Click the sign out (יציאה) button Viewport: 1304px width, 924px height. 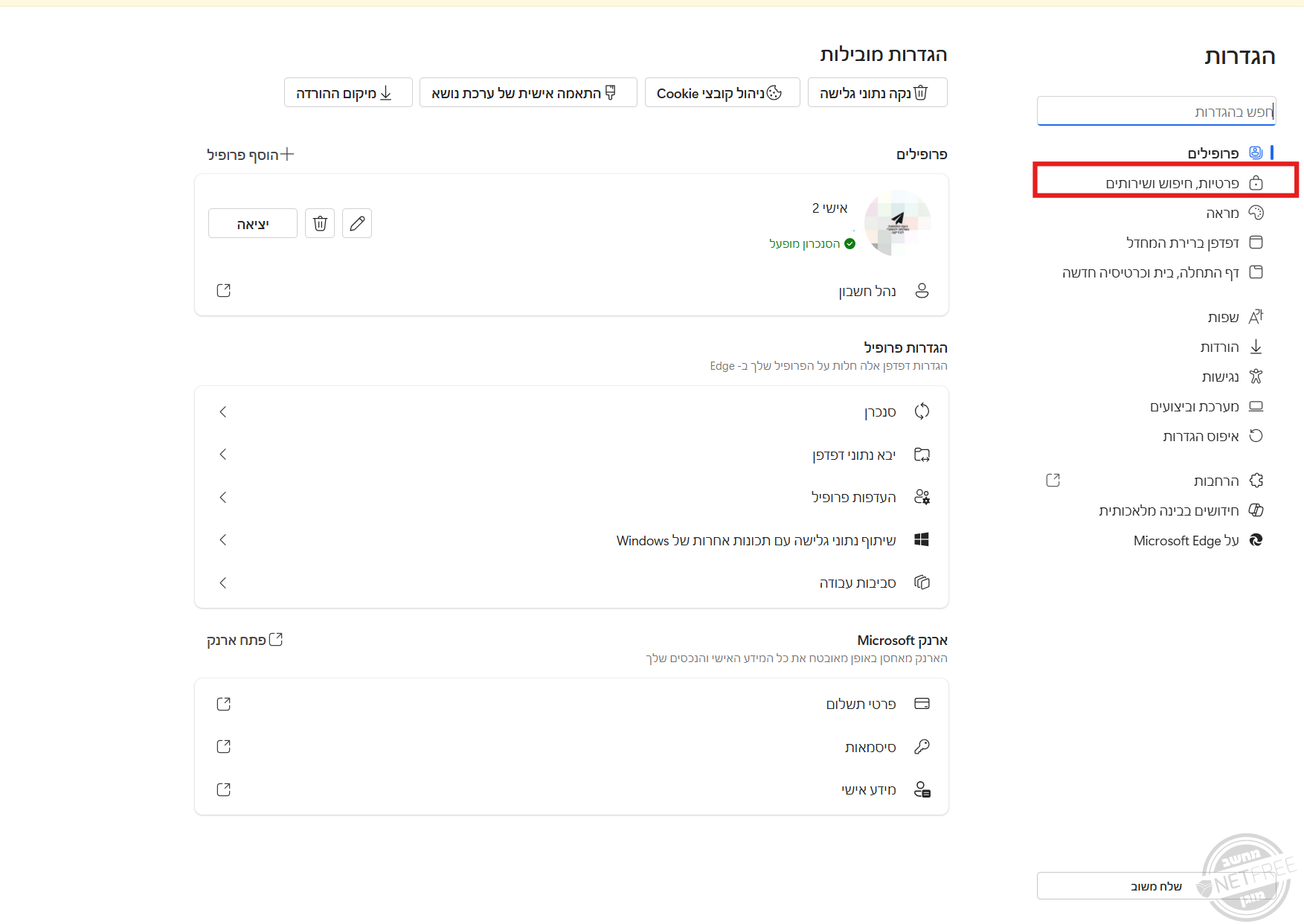(253, 224)
